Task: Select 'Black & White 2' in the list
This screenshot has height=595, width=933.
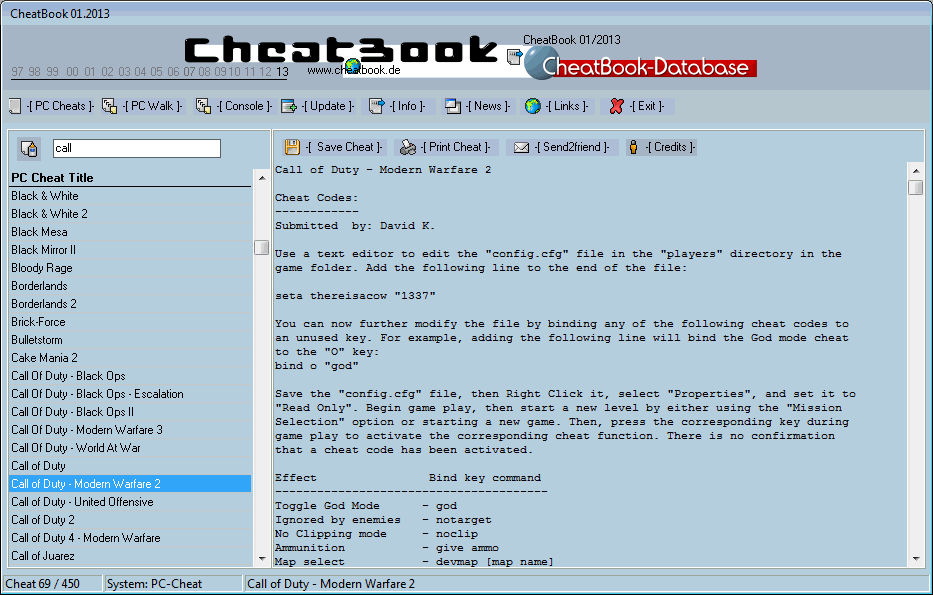Action: 130,214
